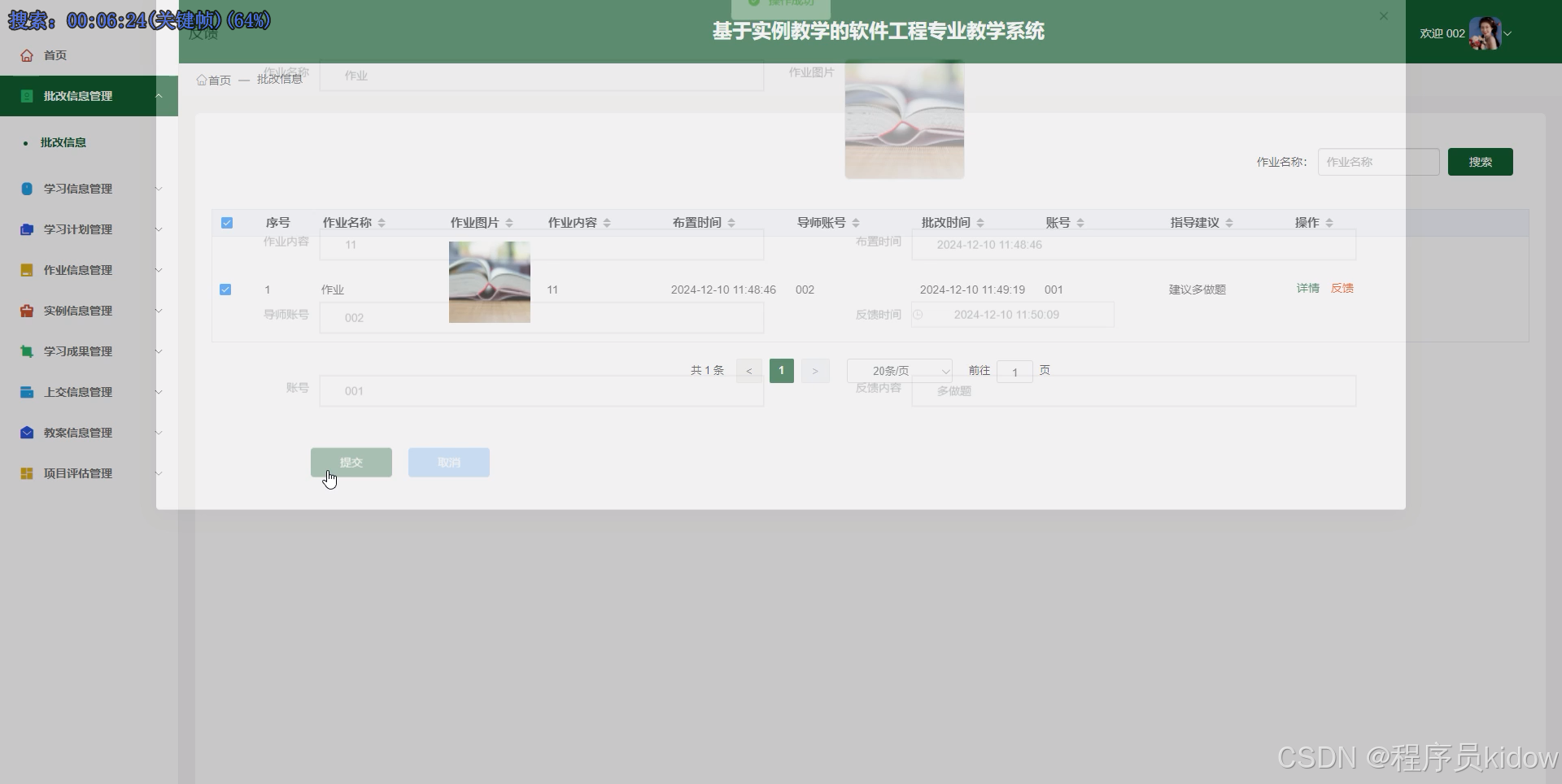Click sort arrows next to 操作 header
Viewport: 1562px width, 784px height.
1329,223
